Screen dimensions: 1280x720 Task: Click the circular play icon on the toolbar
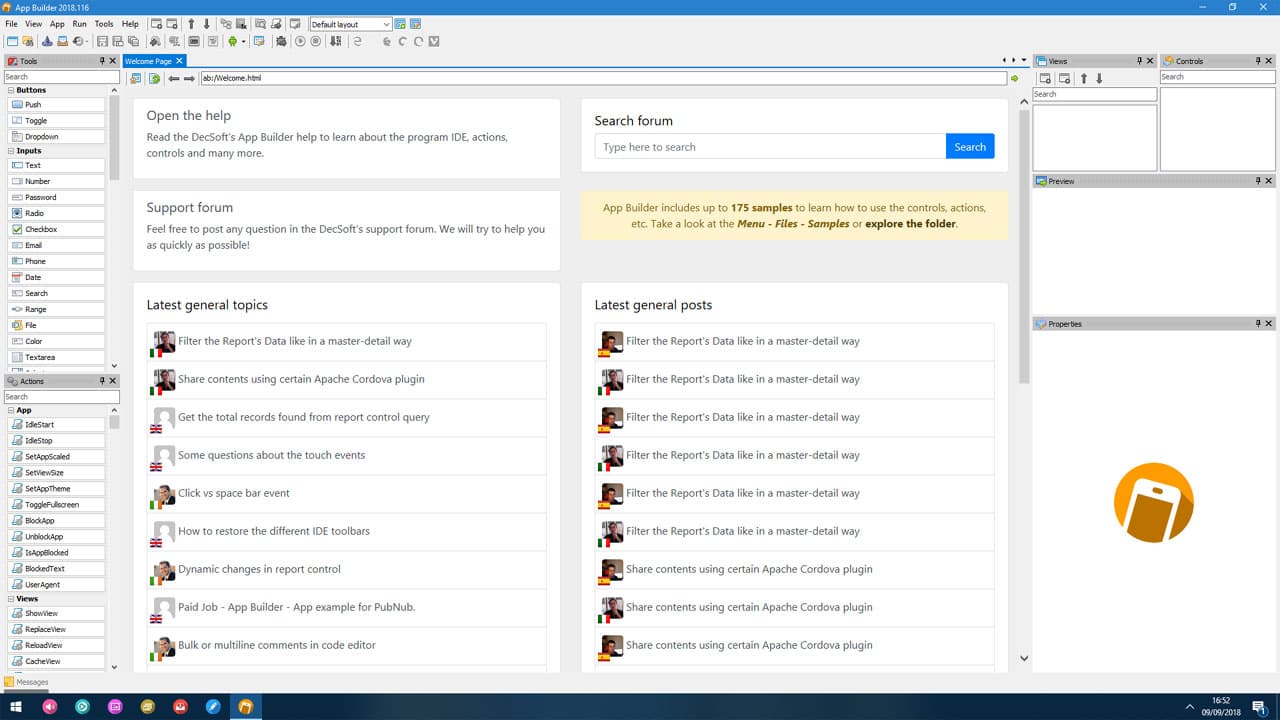pos(299,41)
